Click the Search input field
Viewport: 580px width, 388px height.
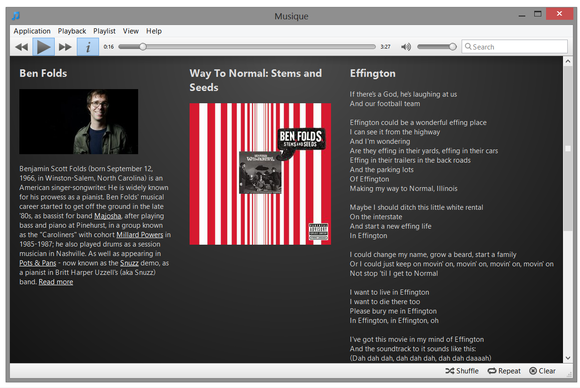(x=514, y=47)
